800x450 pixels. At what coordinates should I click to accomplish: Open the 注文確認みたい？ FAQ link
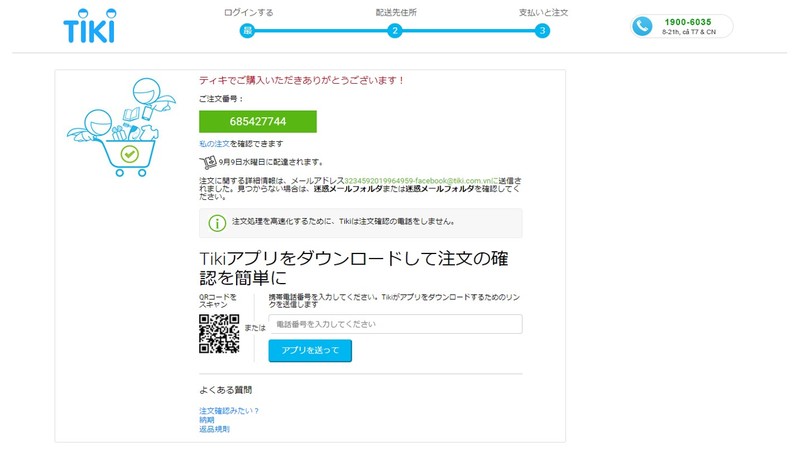pos(229,411)
